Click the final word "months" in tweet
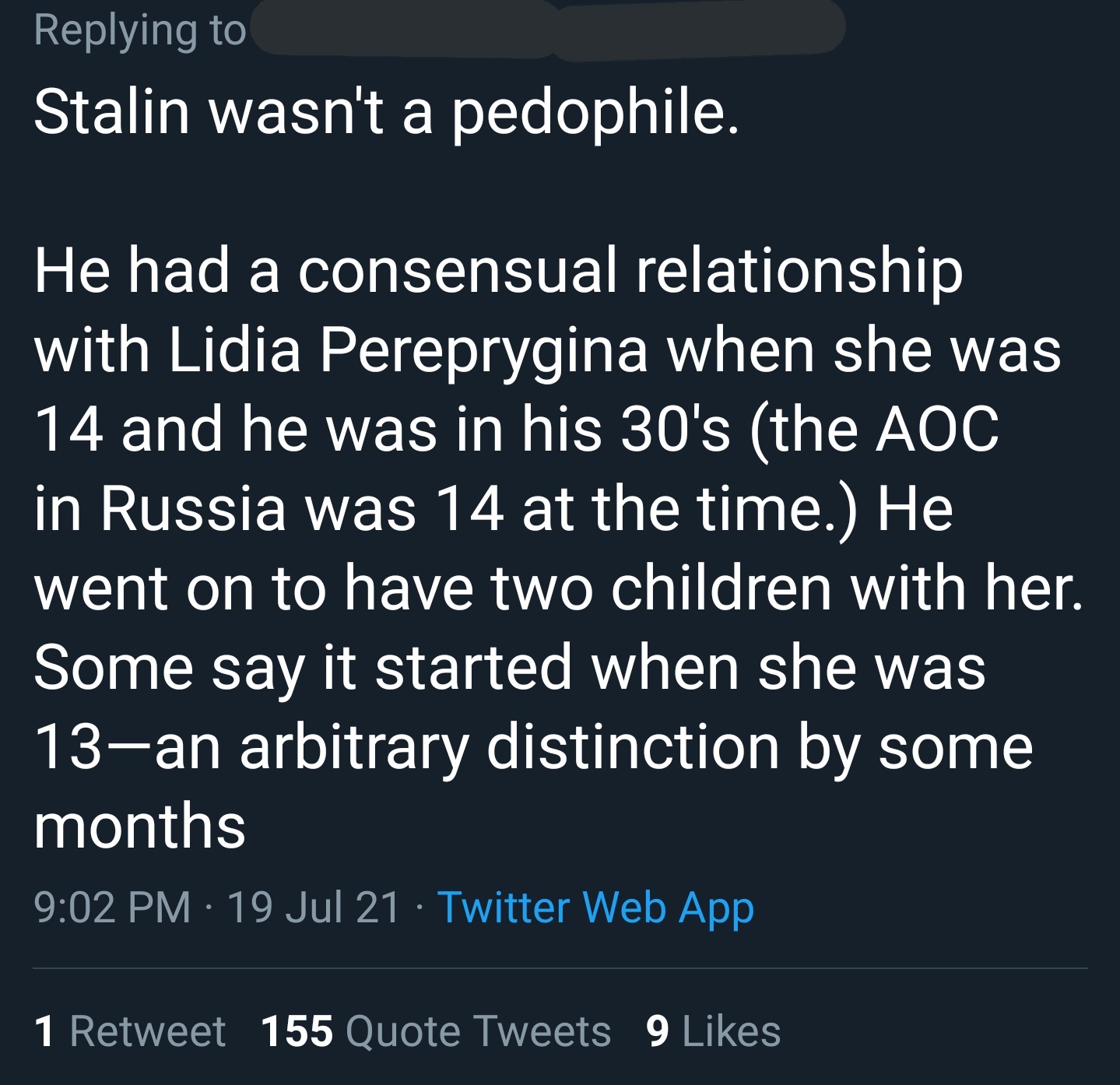 click(x=140, y=826)
